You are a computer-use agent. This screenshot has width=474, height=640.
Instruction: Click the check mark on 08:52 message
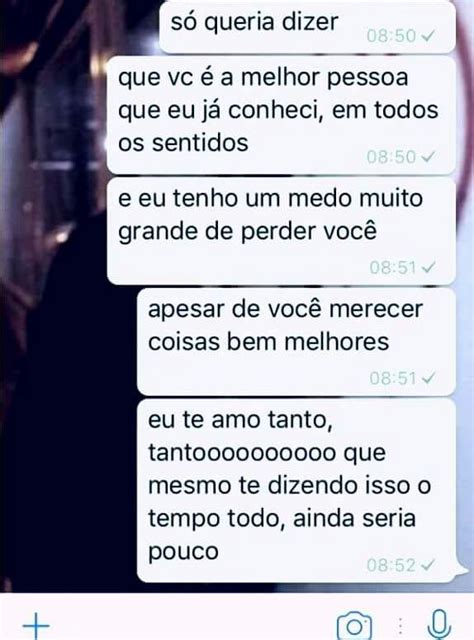tap(428, 565)
